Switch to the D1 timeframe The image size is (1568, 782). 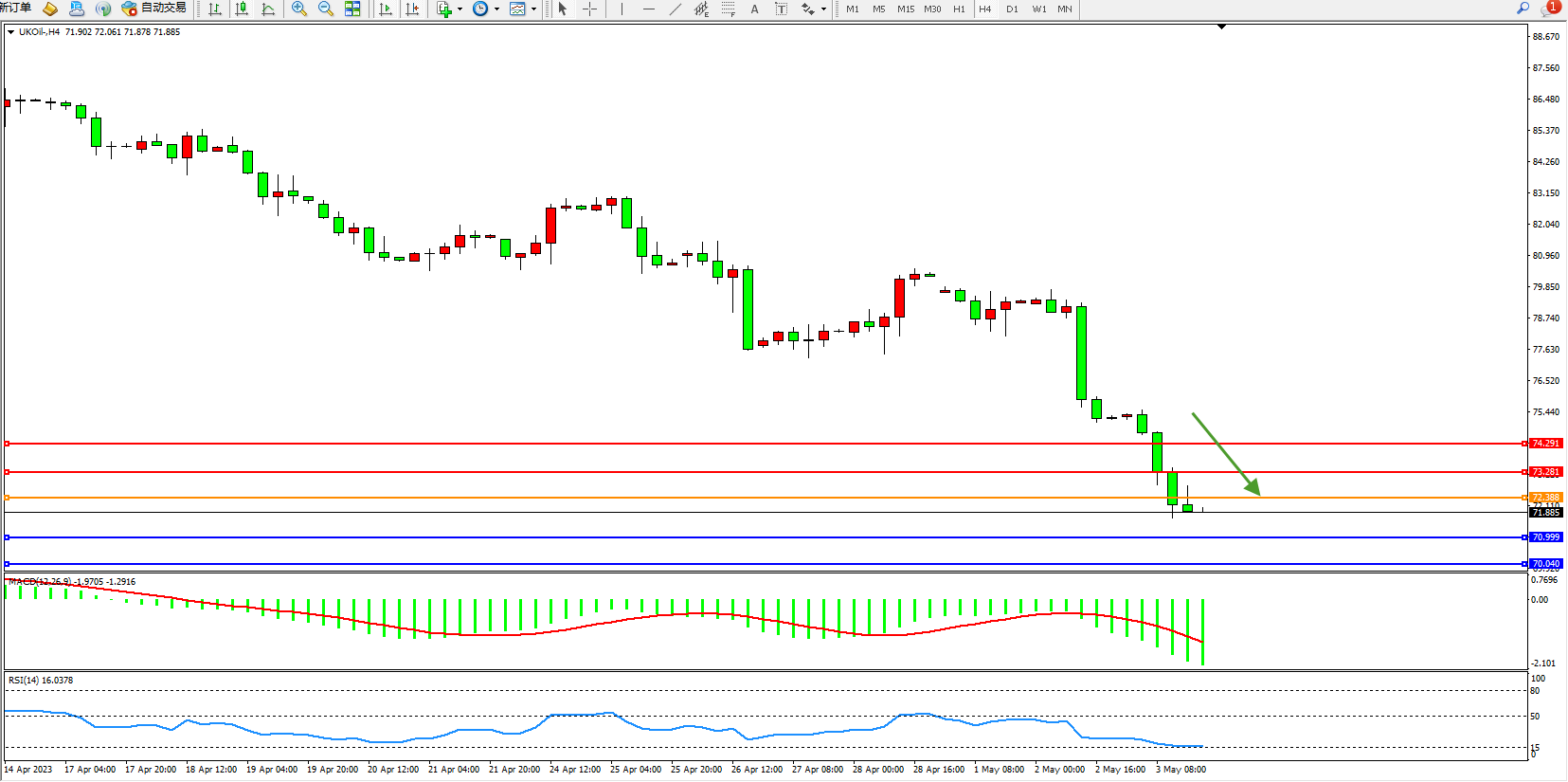[1012, 9]
